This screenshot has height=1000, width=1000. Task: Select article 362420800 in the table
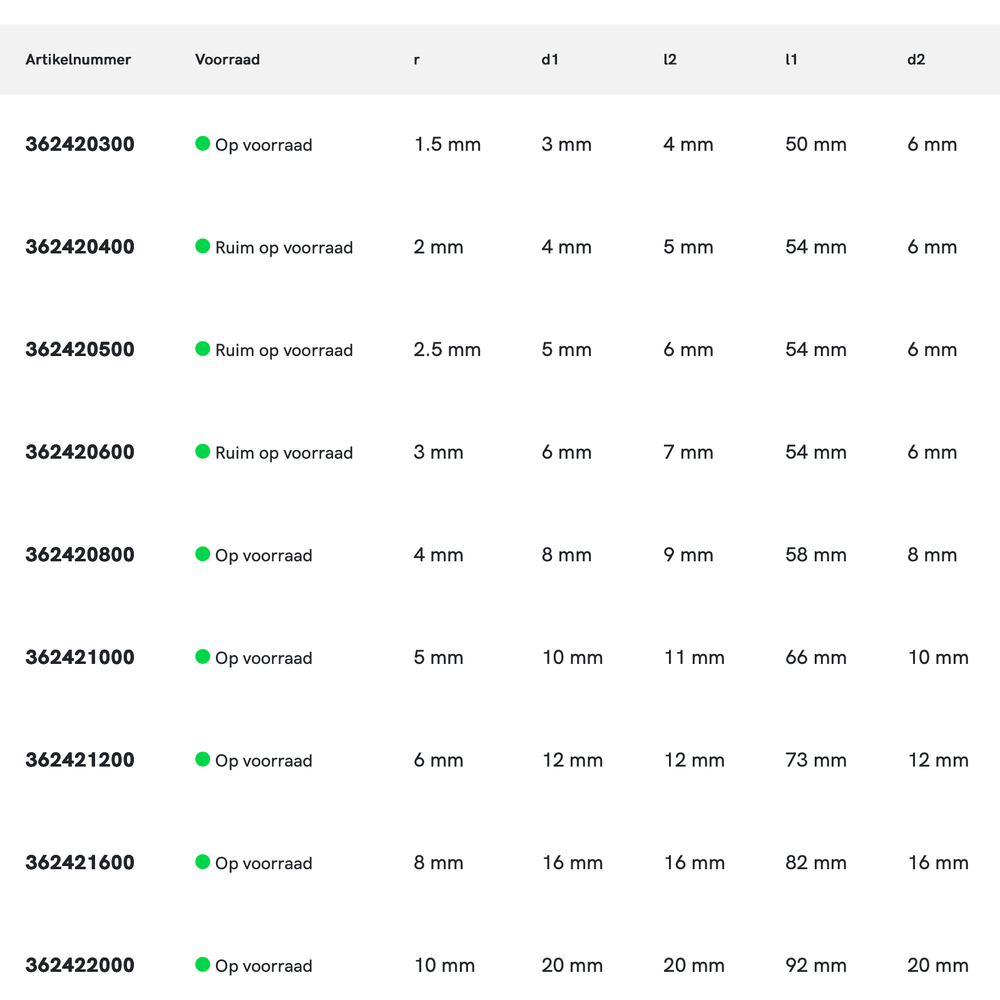point(80,555)
